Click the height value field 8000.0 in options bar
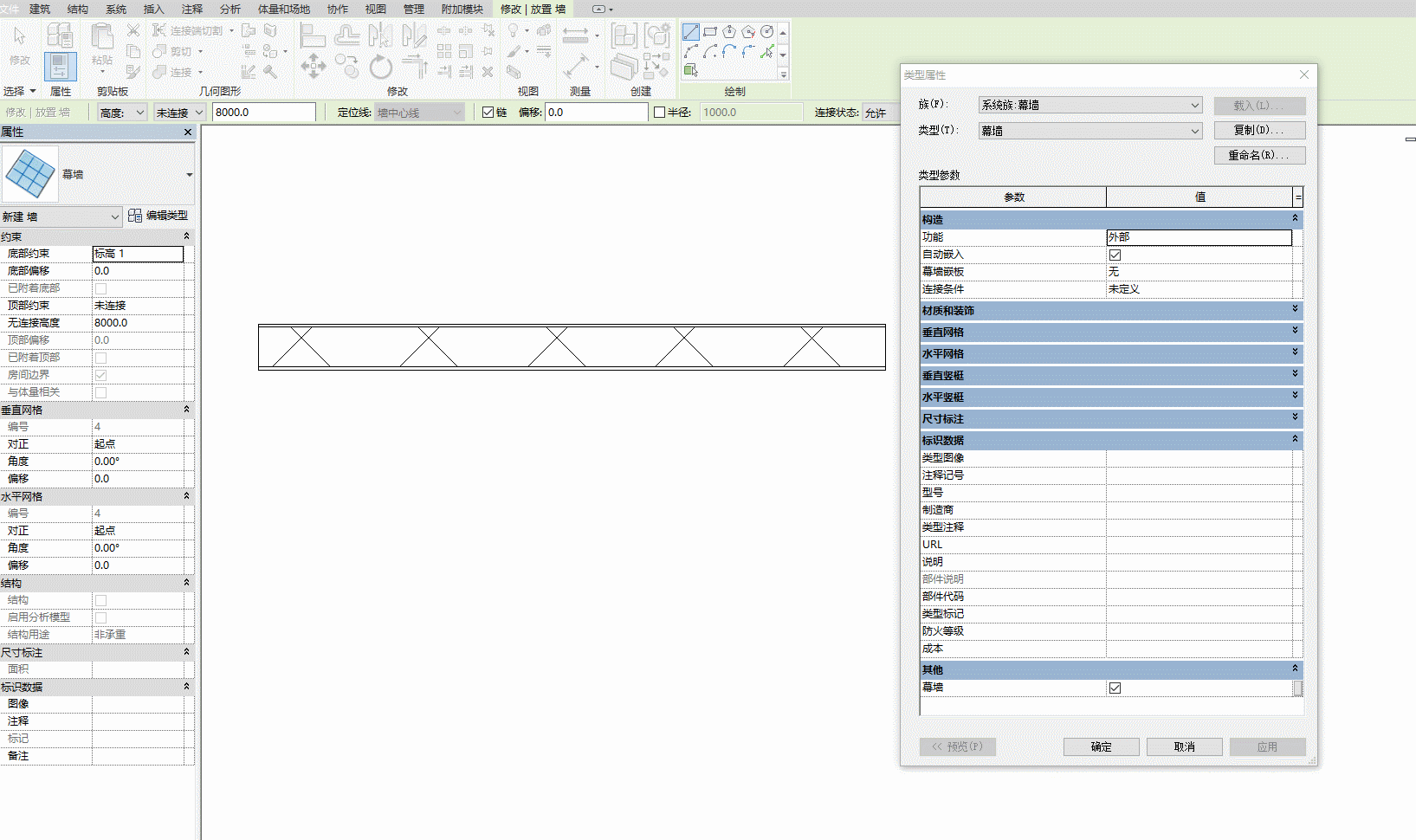 pyautogui.click(x=264, y=113)
